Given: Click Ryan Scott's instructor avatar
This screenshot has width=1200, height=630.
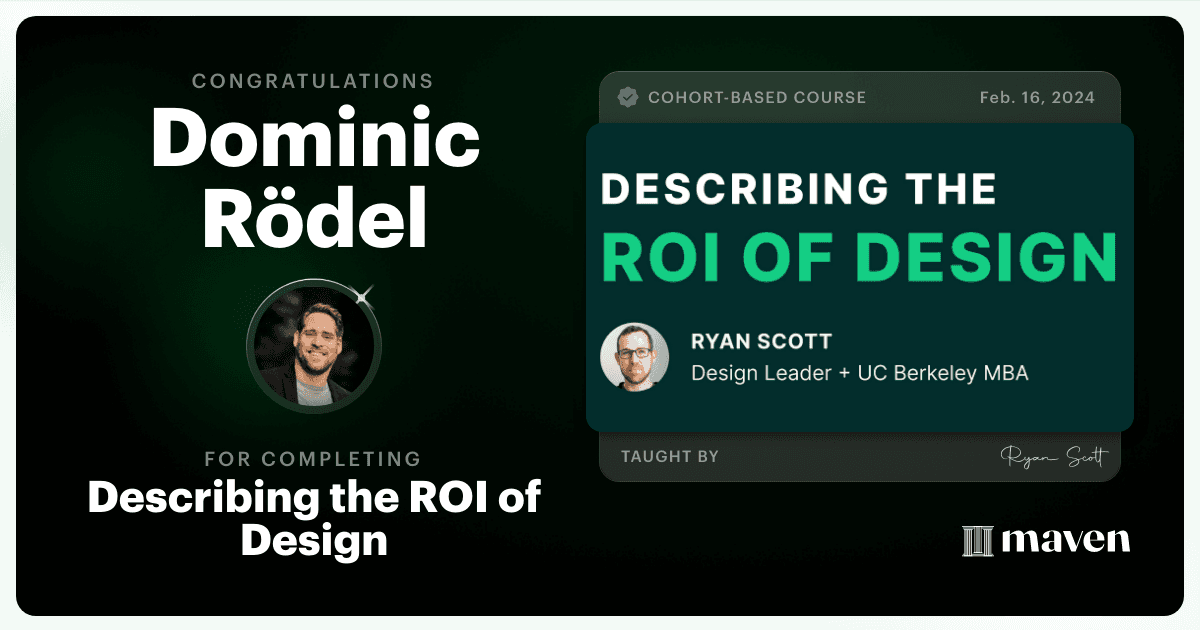Looking at the screenshot, I should 634,357.
